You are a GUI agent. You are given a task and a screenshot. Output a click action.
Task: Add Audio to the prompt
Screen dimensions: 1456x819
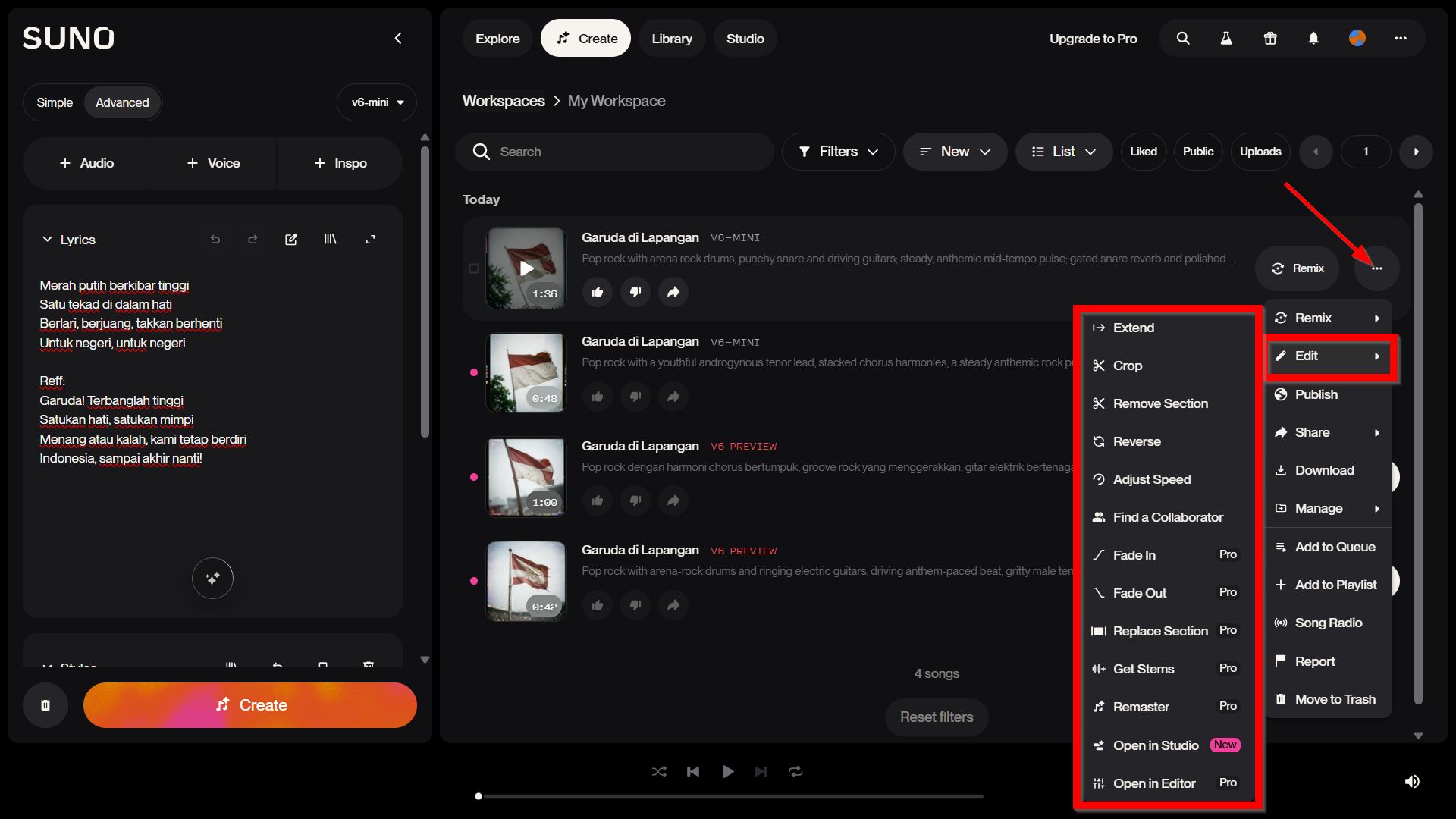(x=86, y=163)
